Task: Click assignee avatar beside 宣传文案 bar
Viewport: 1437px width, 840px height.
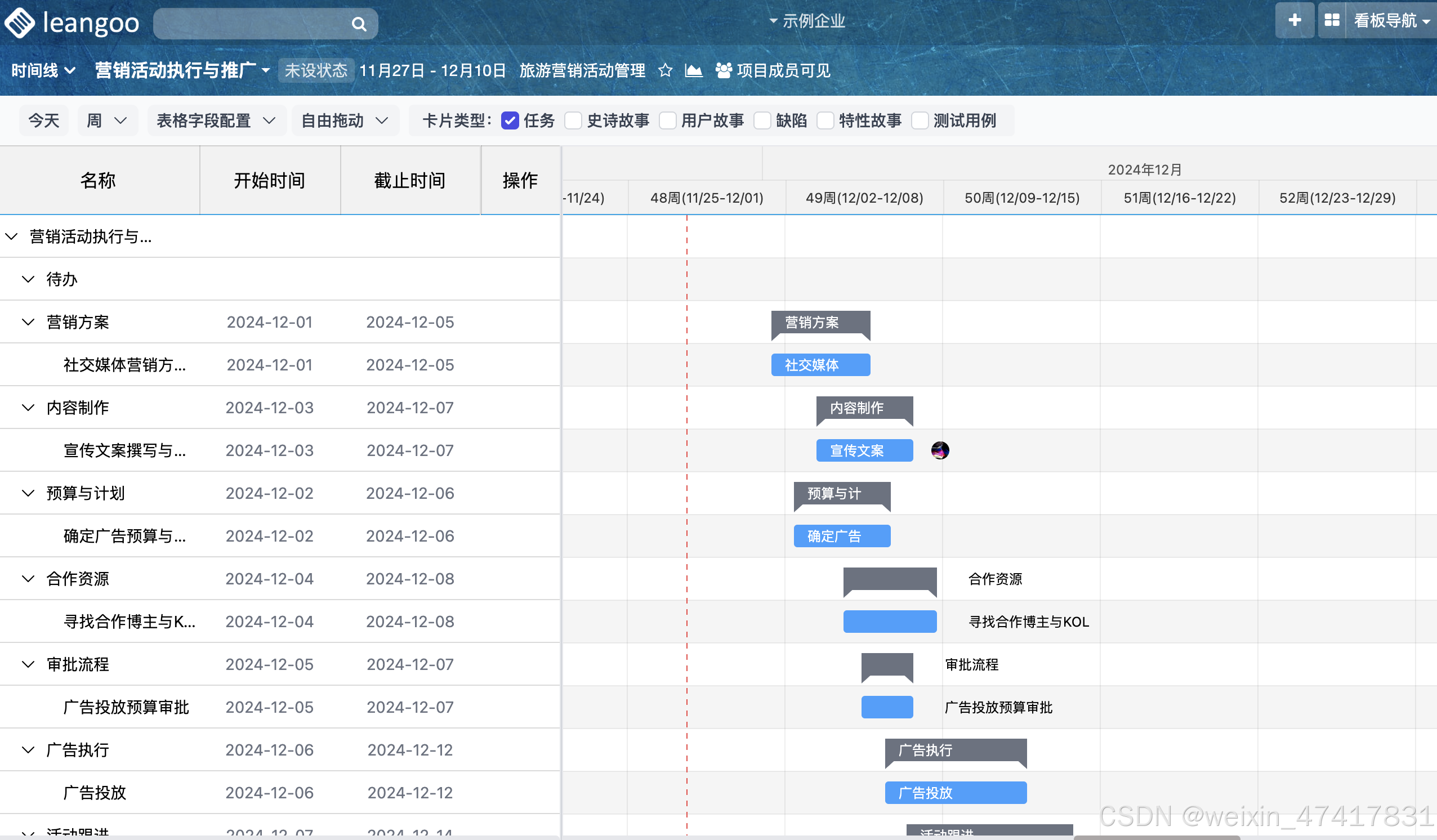Action: coord(940,450)
